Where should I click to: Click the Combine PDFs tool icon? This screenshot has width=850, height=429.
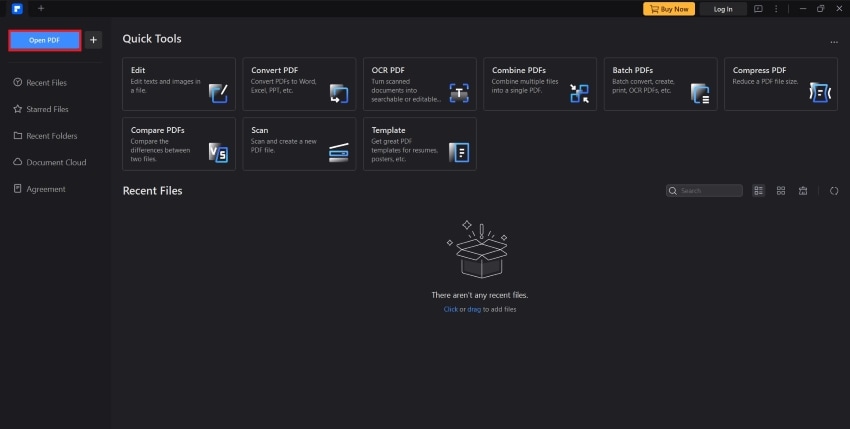(579, 93)
